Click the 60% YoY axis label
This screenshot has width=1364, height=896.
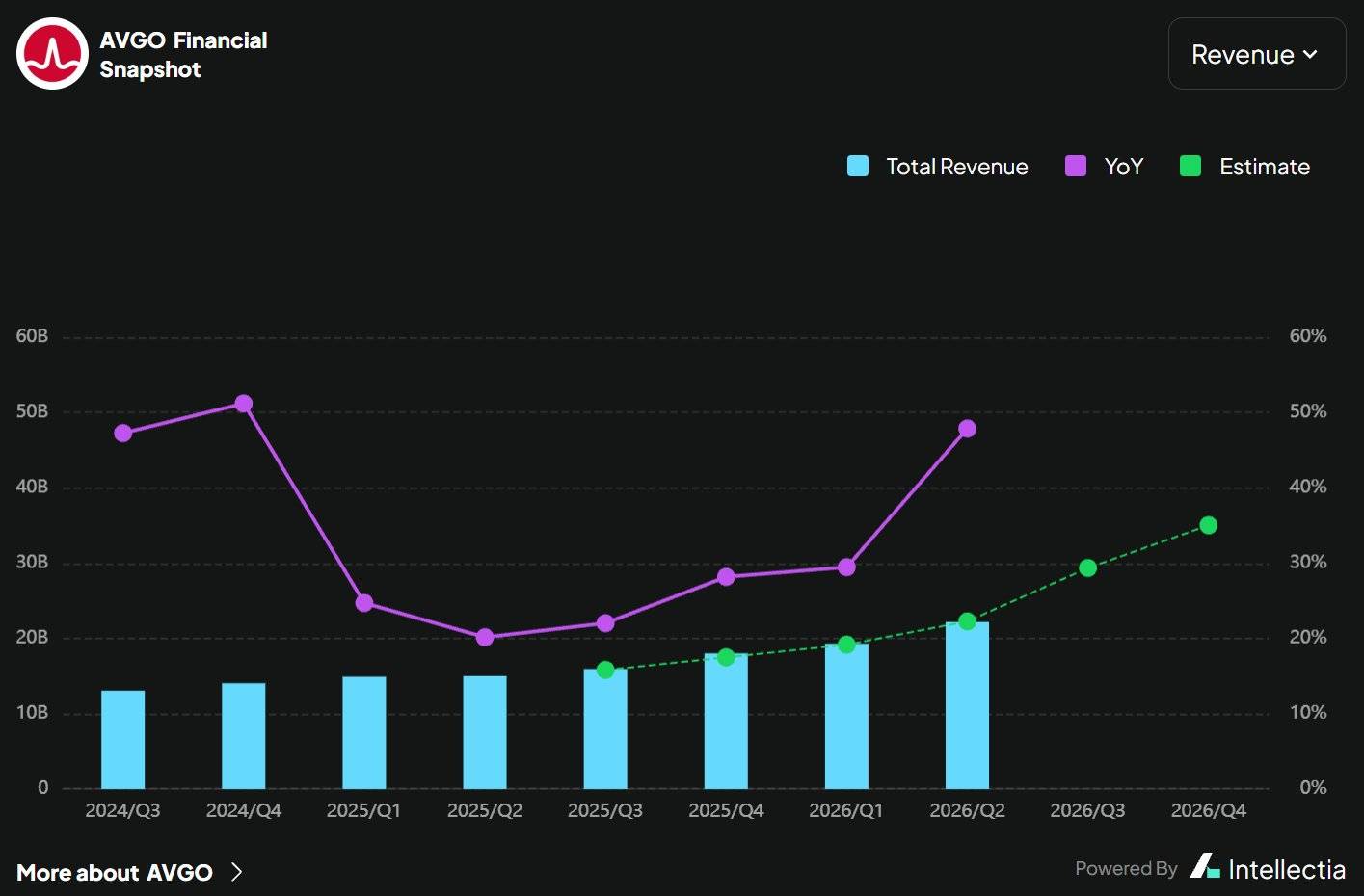click(x=1308, y=336)
